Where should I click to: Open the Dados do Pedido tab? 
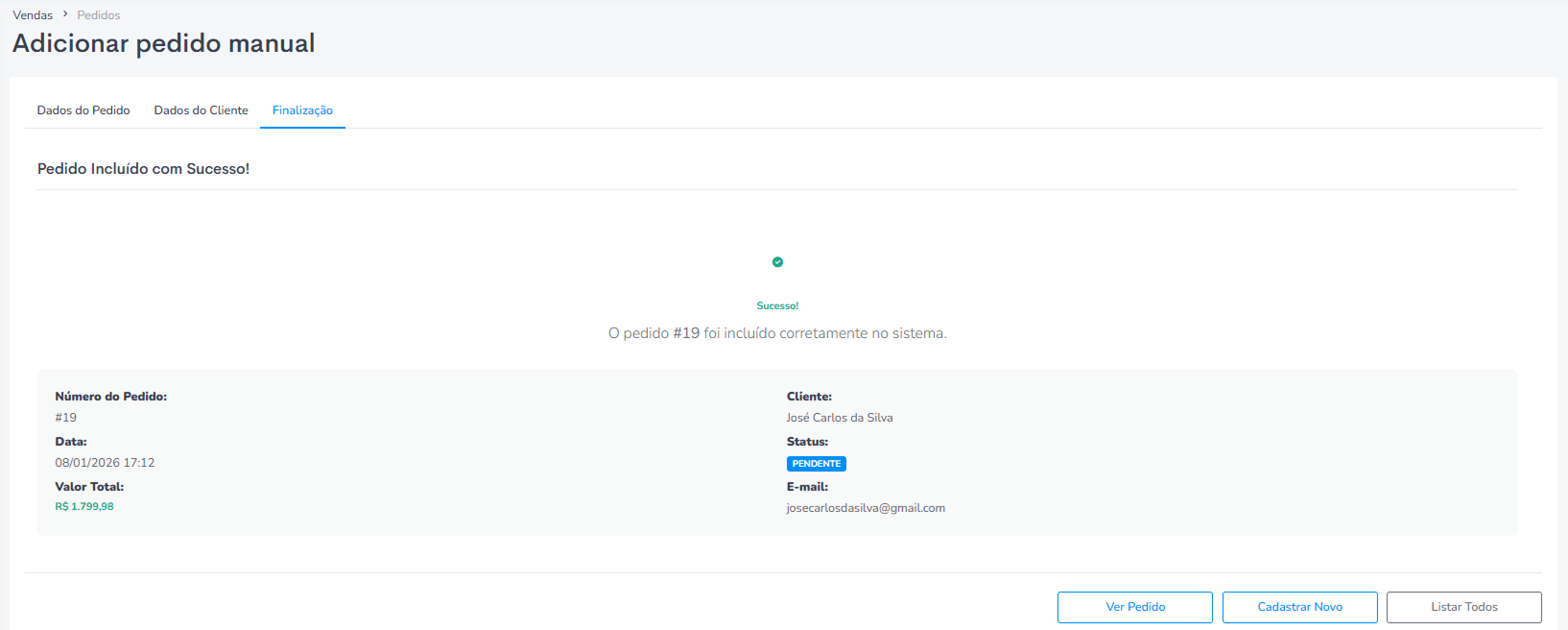83,110
